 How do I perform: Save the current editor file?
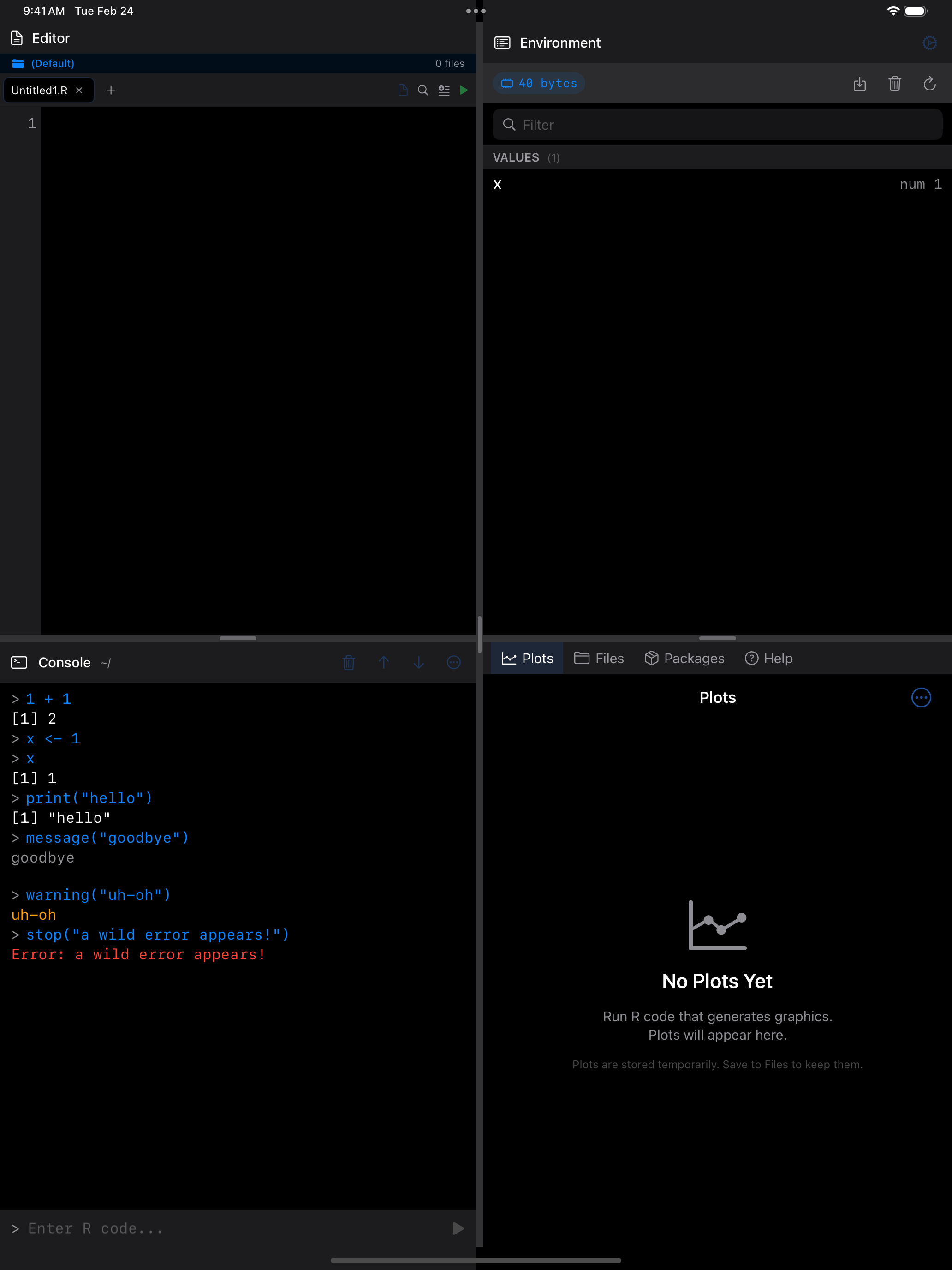402,90
